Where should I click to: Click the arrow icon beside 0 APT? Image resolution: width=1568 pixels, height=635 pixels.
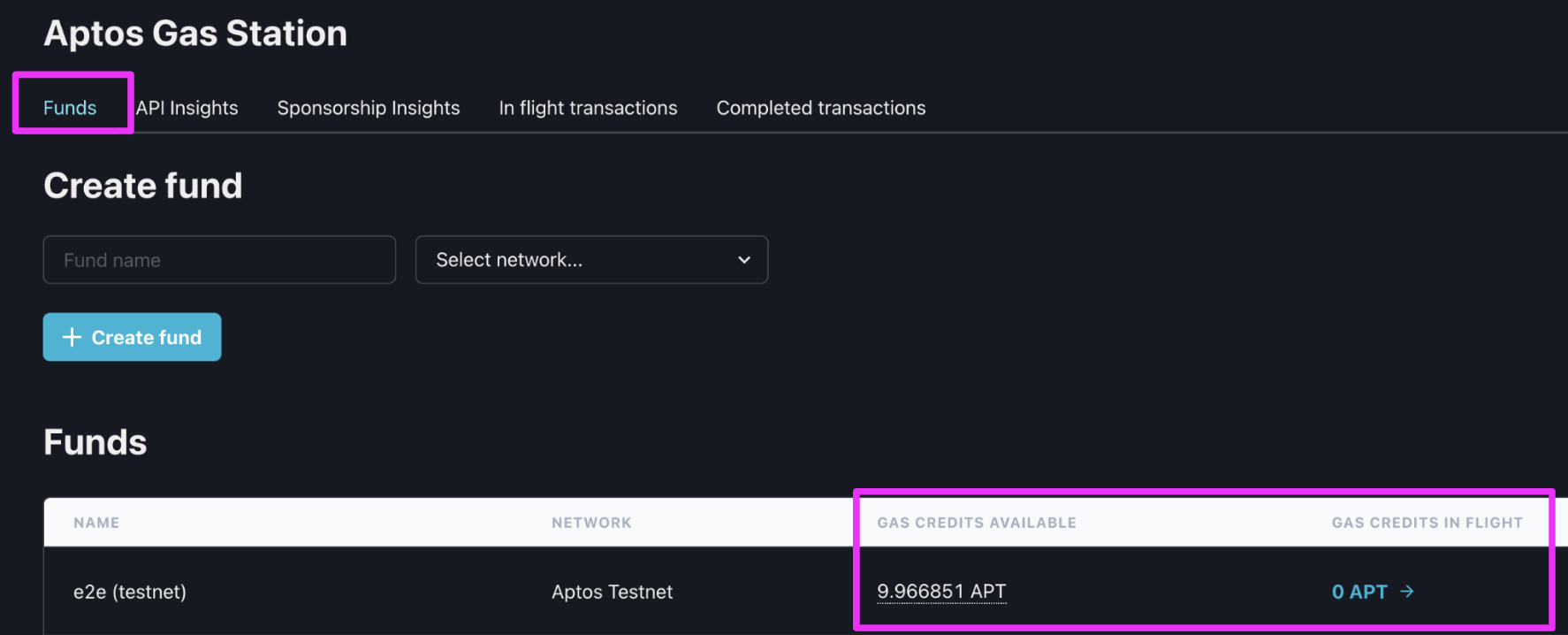(x=1407, y=591)
